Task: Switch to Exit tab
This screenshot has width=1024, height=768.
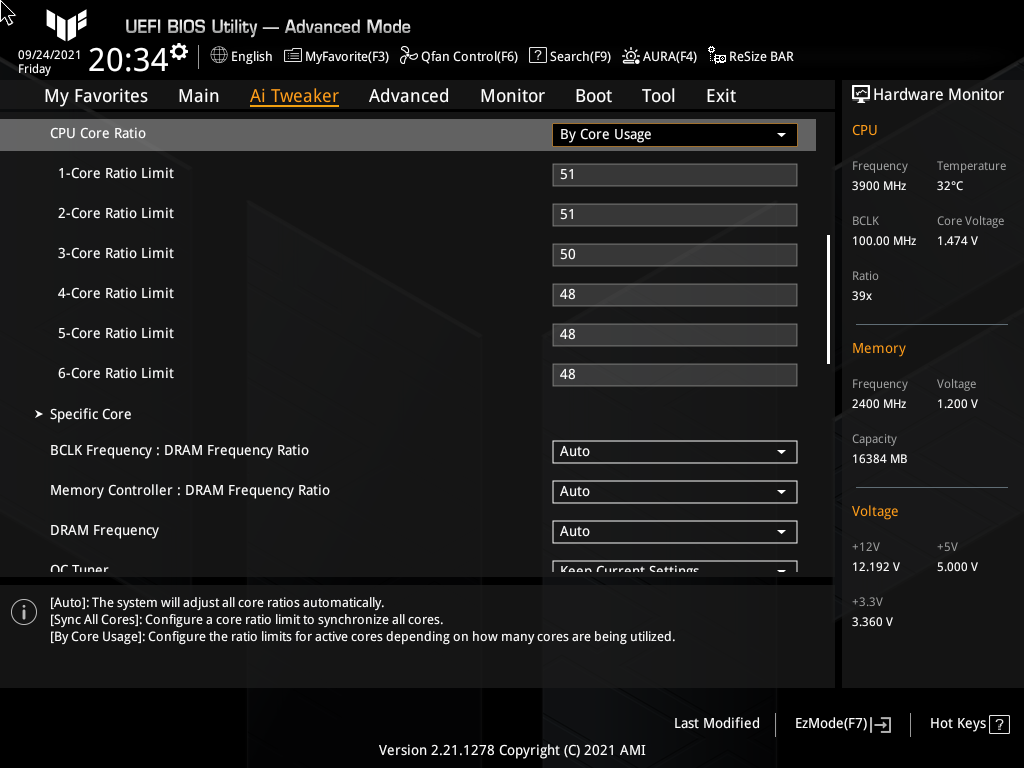Action: tap(721, 96)
